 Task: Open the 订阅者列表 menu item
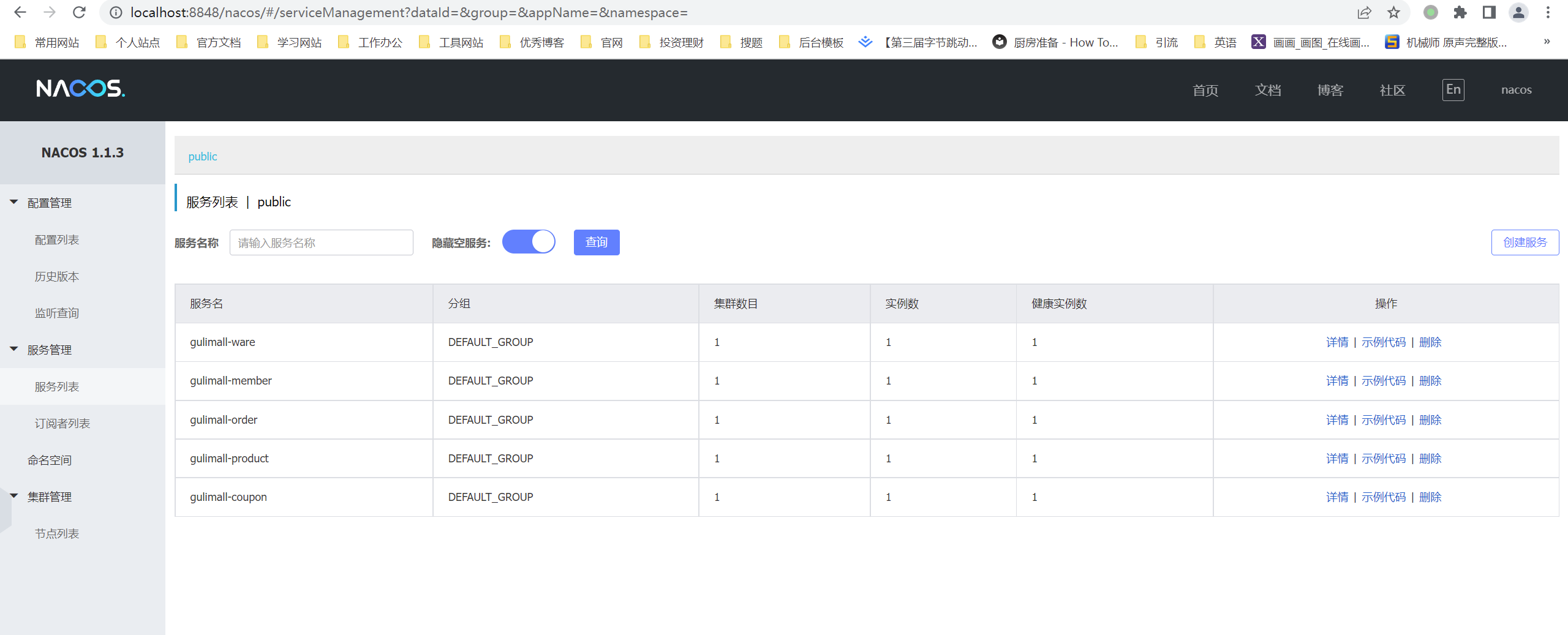pos(62,423)
